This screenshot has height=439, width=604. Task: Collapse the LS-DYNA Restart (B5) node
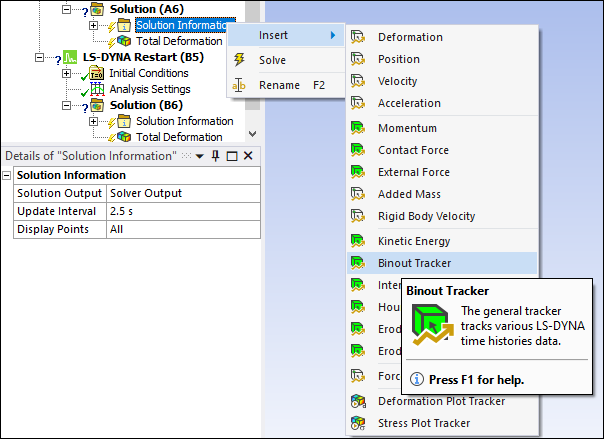click(39, 57)
